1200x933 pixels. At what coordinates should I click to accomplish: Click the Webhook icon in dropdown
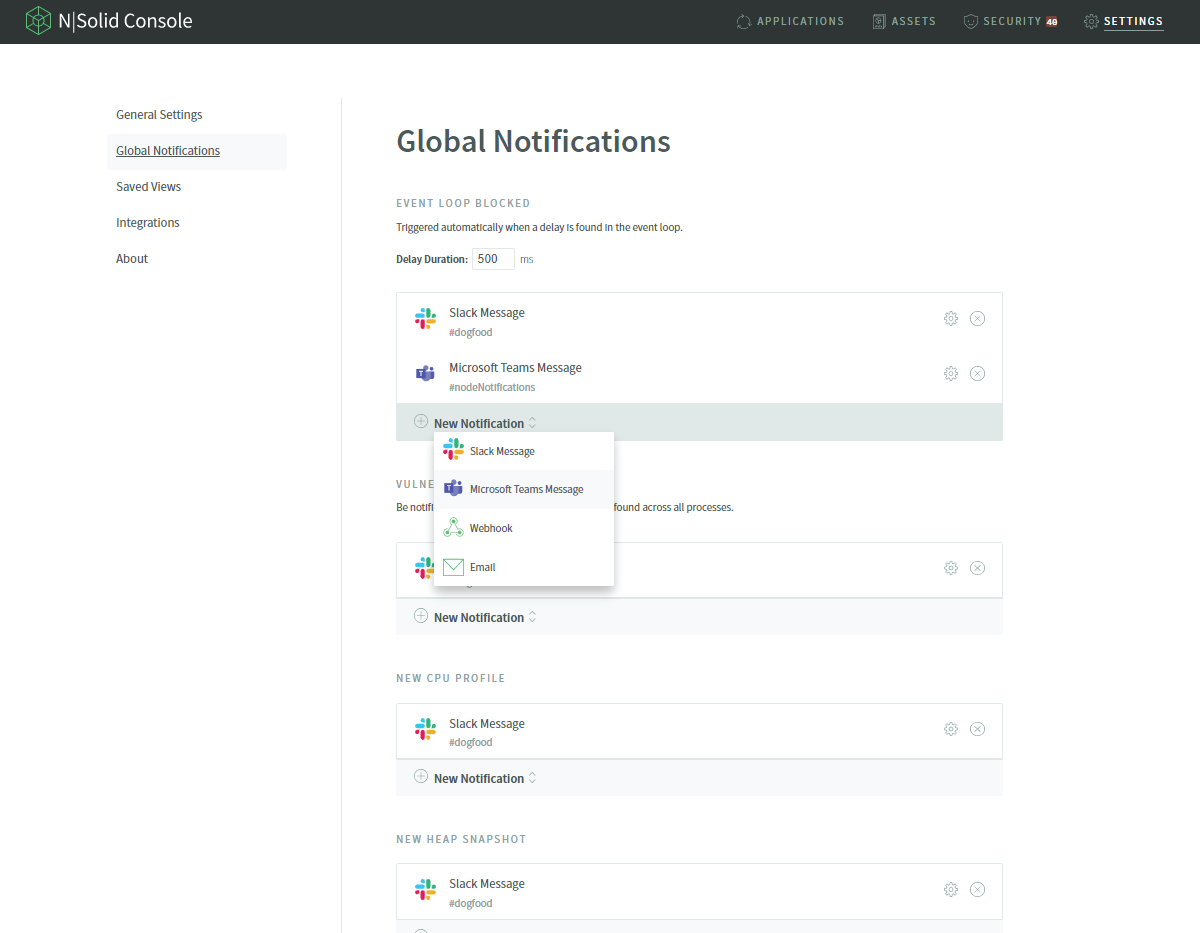coord(453,528)
